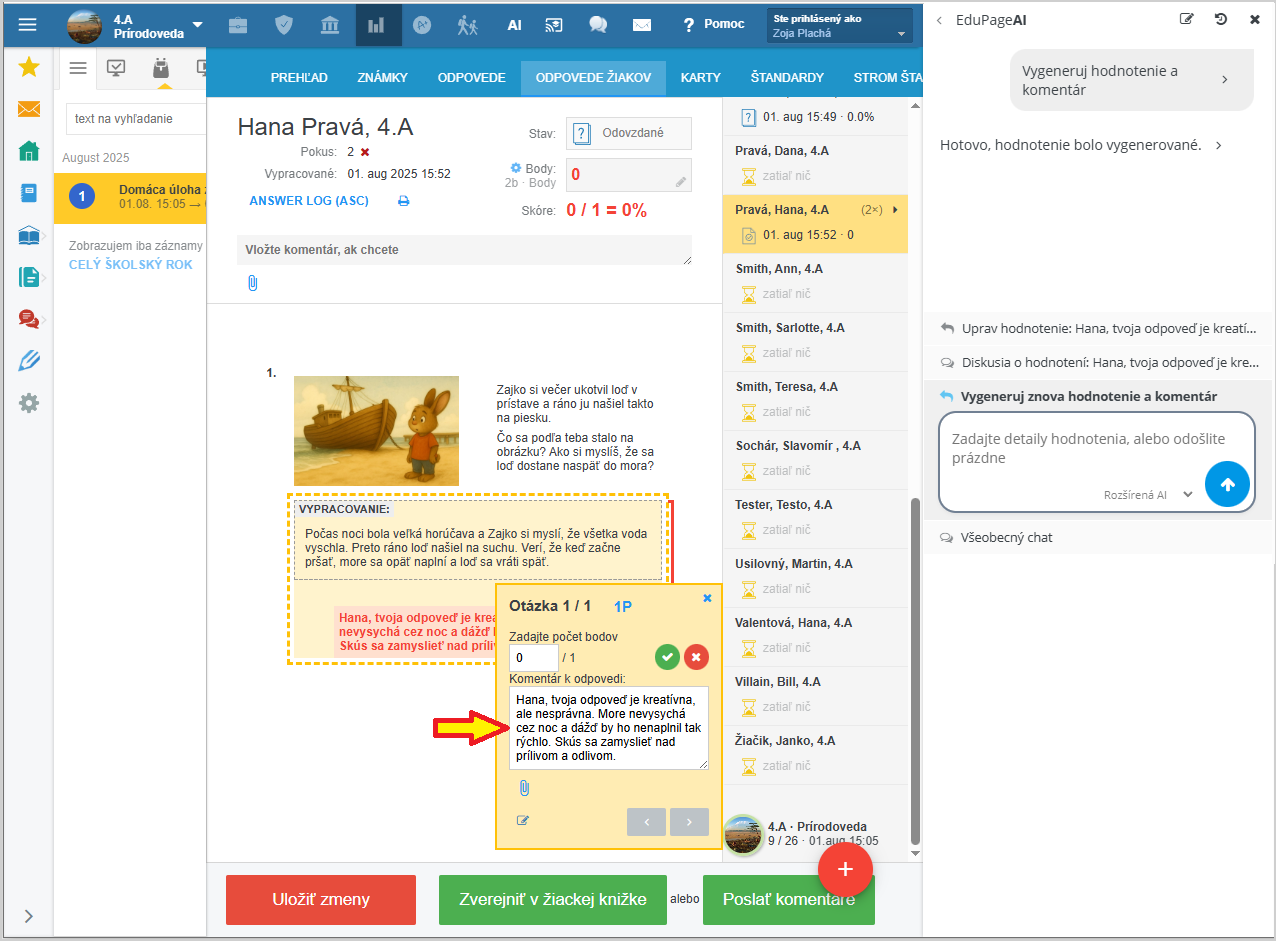Expand Pravá, Hana attempts arrow (2×)
This screenshot has width=1276, height=941.
tap(895, 210)
